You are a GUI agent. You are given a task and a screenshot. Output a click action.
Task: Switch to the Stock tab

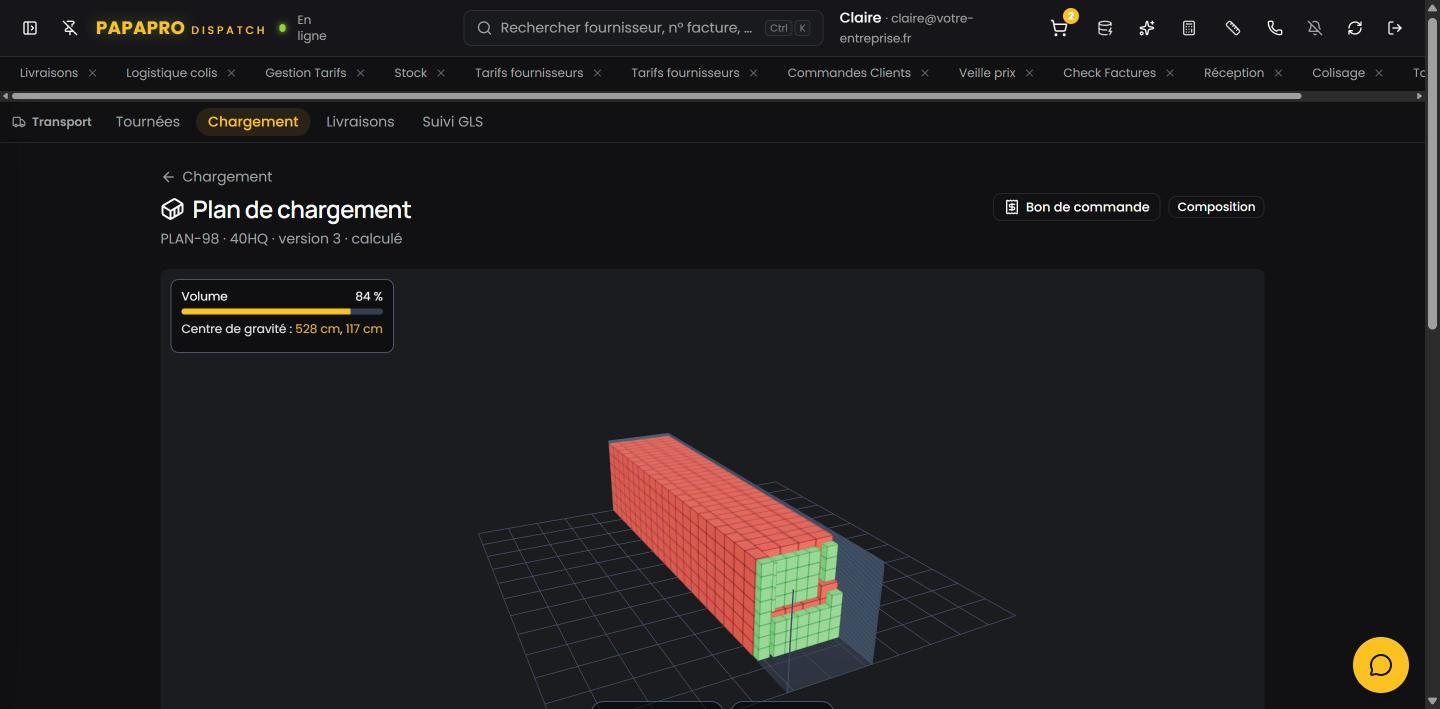pyautogui.click(x=410, y=73)
